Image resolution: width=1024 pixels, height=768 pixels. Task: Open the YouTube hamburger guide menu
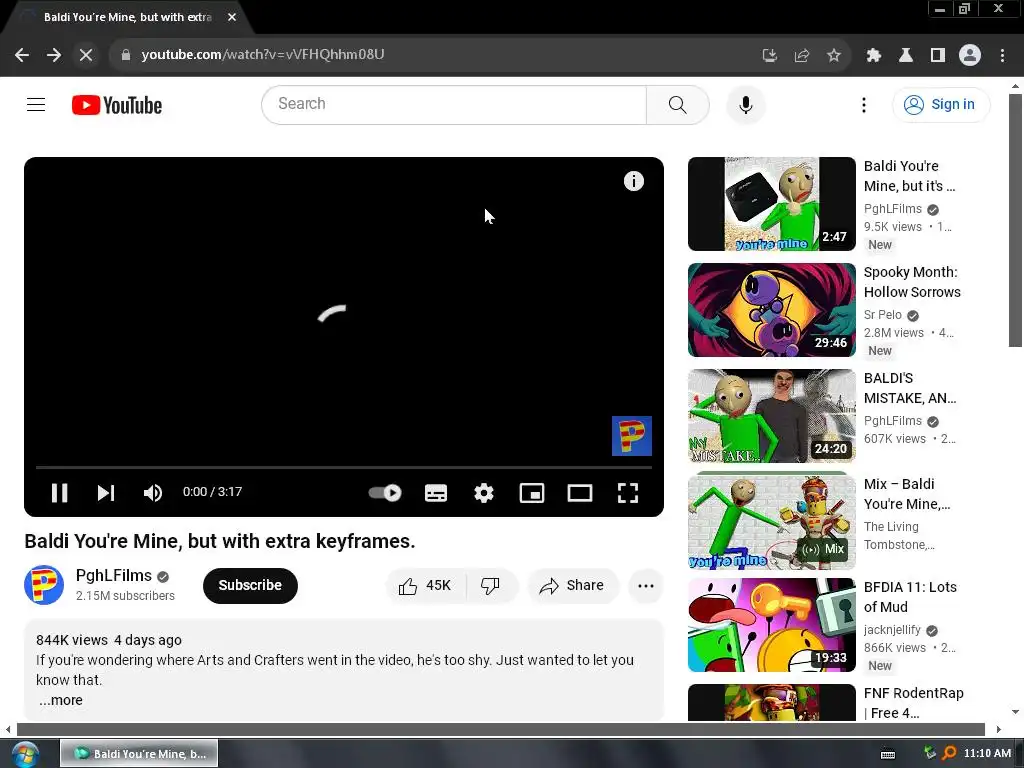coord(36,104)
